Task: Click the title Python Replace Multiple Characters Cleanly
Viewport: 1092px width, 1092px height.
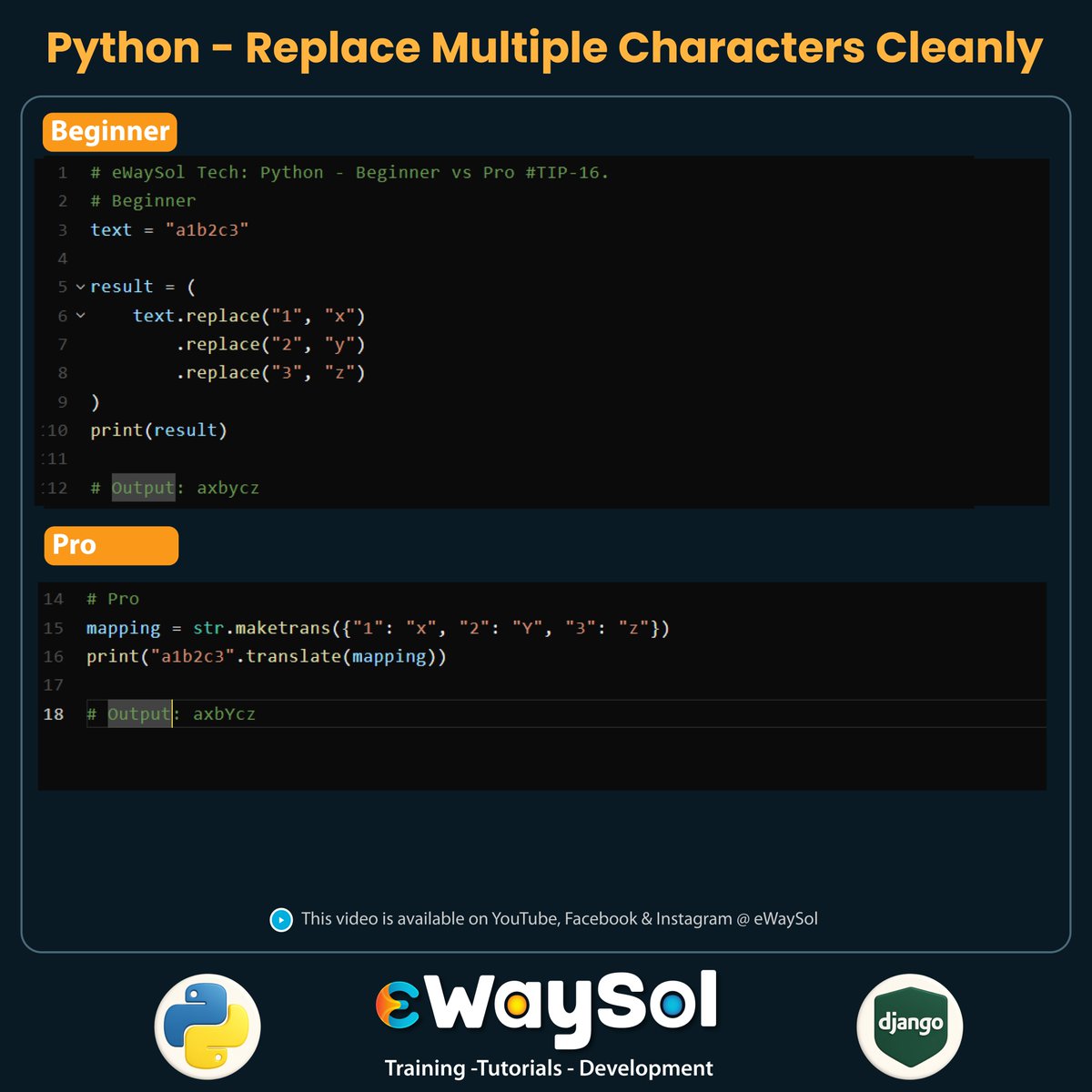Action: 545,47
